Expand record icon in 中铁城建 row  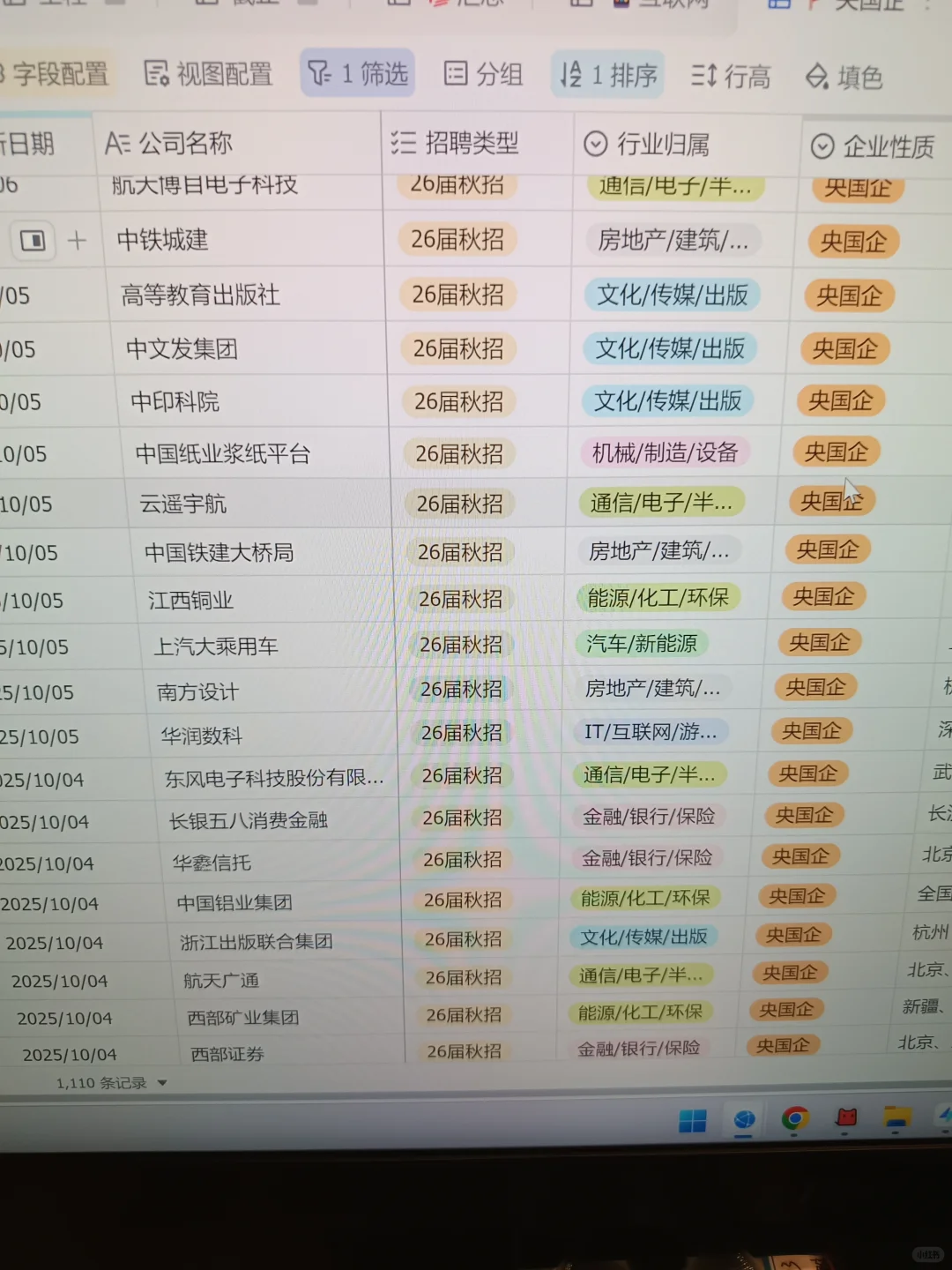(x=33, y=240)
